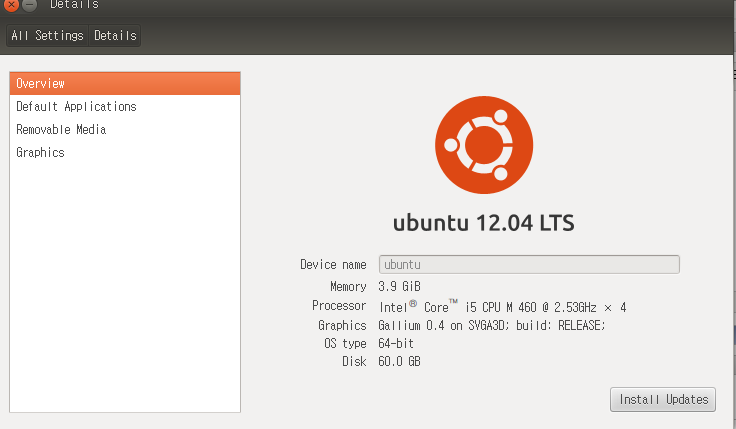Open Default Applications section
The height and width of the screenshot is (429, 736).
pos(125,107)
